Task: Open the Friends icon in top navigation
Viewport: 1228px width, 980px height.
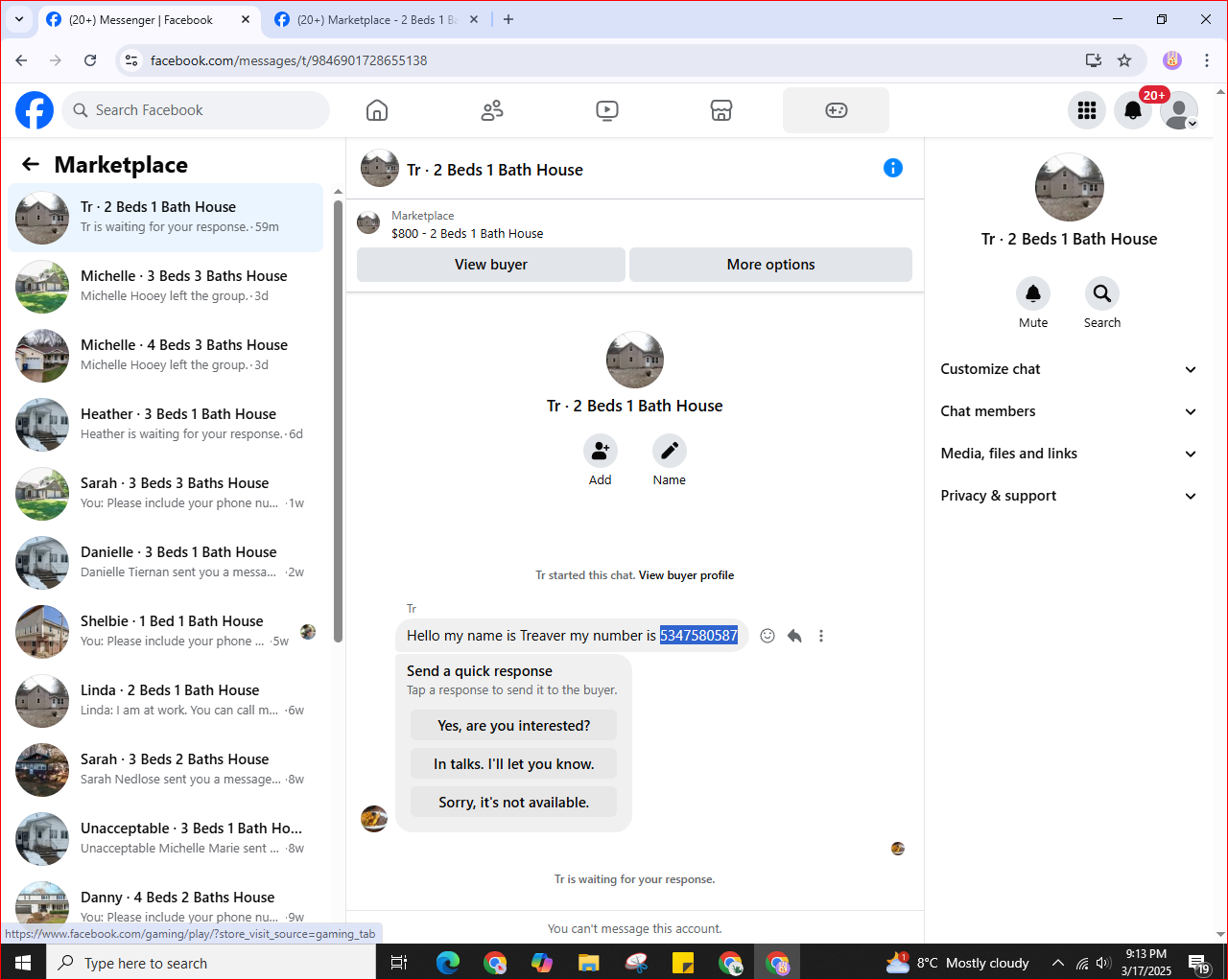Action: 492,110
